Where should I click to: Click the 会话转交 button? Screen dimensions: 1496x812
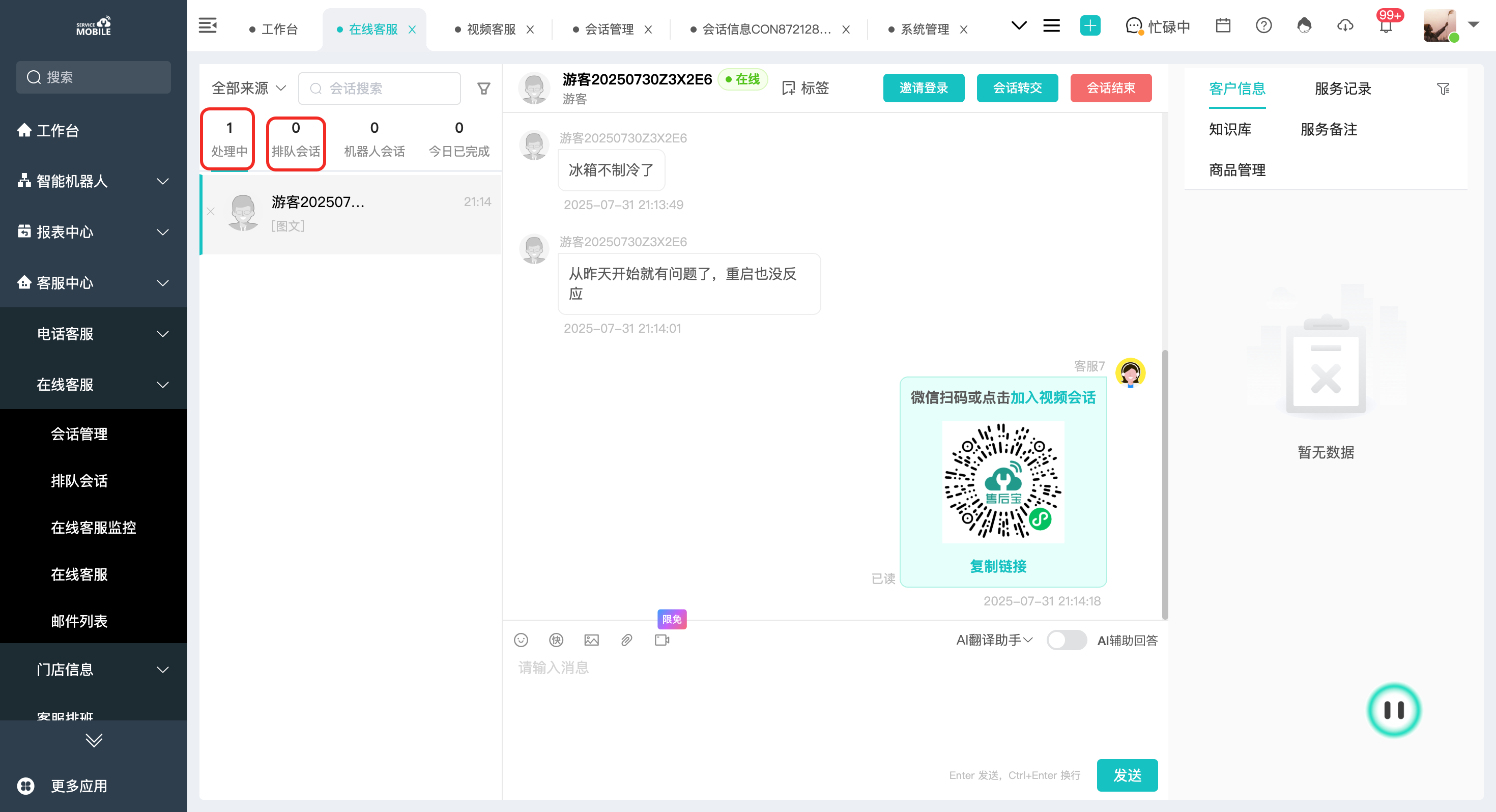1017,89
